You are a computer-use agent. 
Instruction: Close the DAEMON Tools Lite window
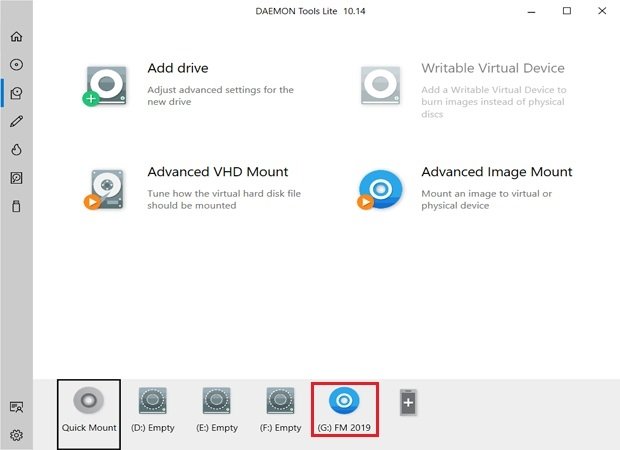pos(602,11)
